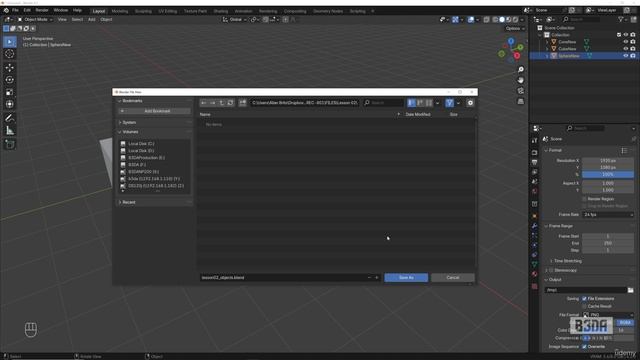640x360 pixels.
Task: Expand ConeNew in the outliner tree
Action: pyautogui.click(x=547, y=42)
